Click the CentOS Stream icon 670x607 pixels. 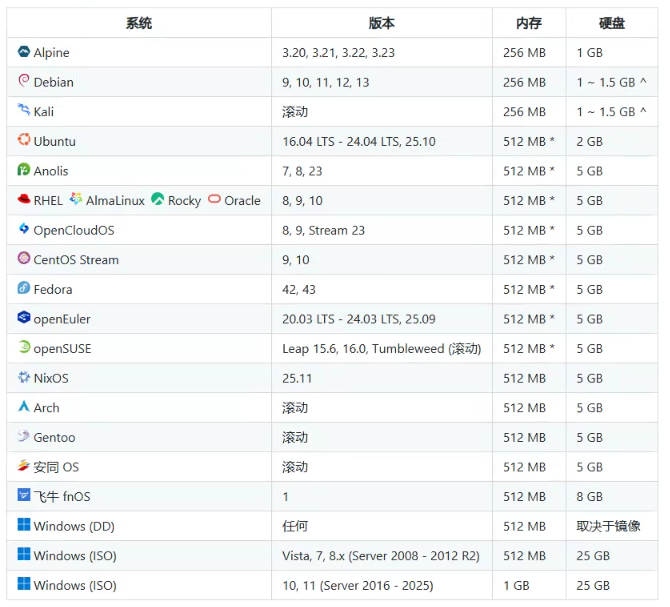(x=24, y=259)
